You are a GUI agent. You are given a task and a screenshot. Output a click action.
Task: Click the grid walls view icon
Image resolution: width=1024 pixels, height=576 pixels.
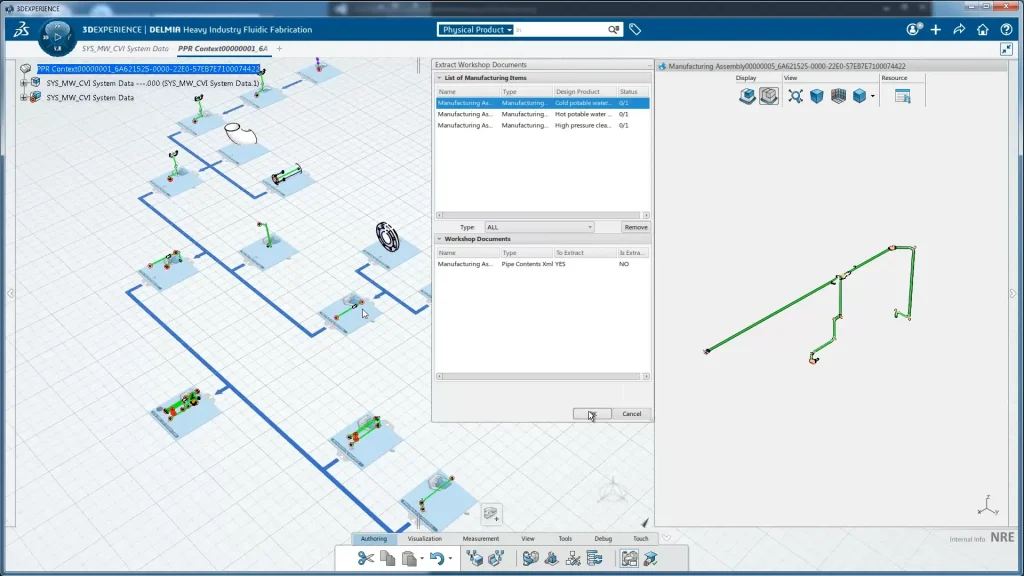point(838,96)
